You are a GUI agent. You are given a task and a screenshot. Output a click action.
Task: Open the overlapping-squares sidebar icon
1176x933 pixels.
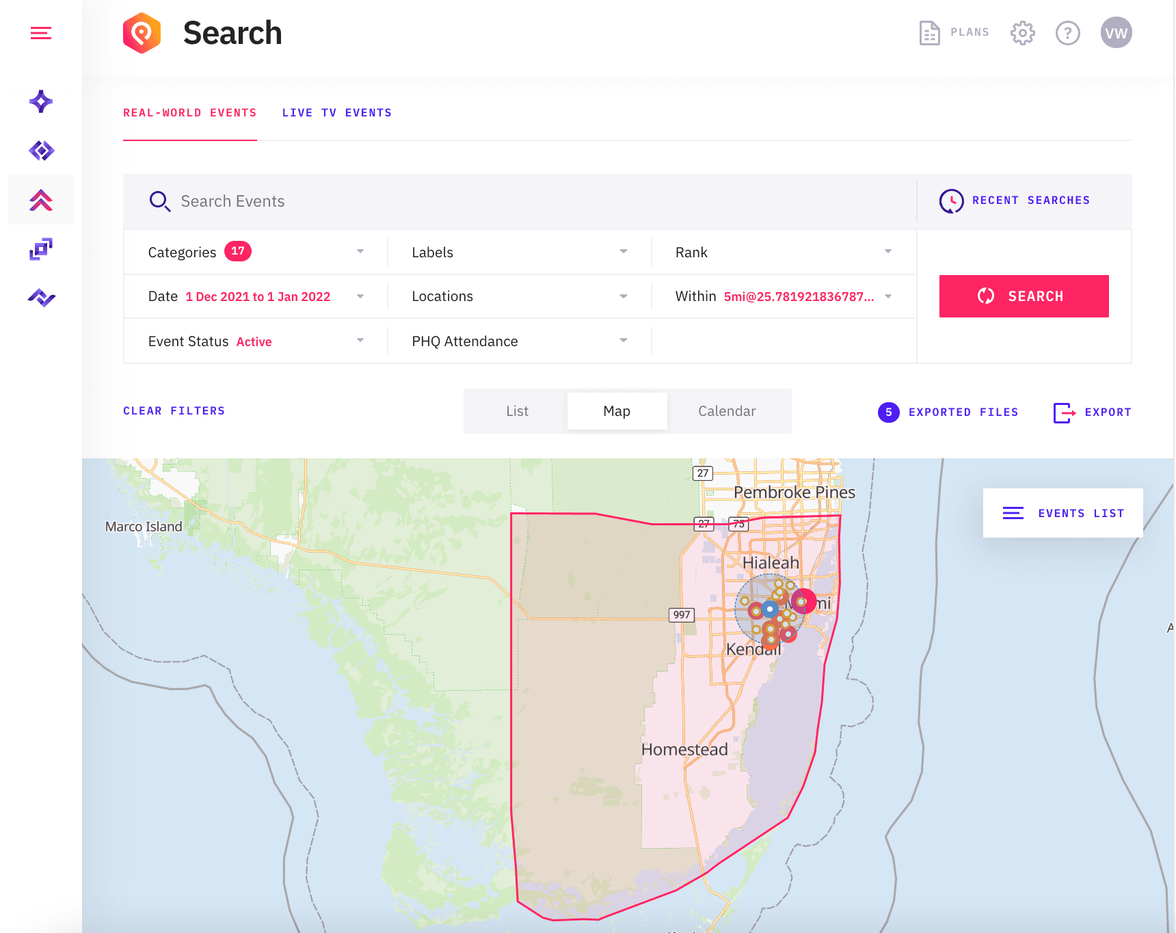[40, 248]
